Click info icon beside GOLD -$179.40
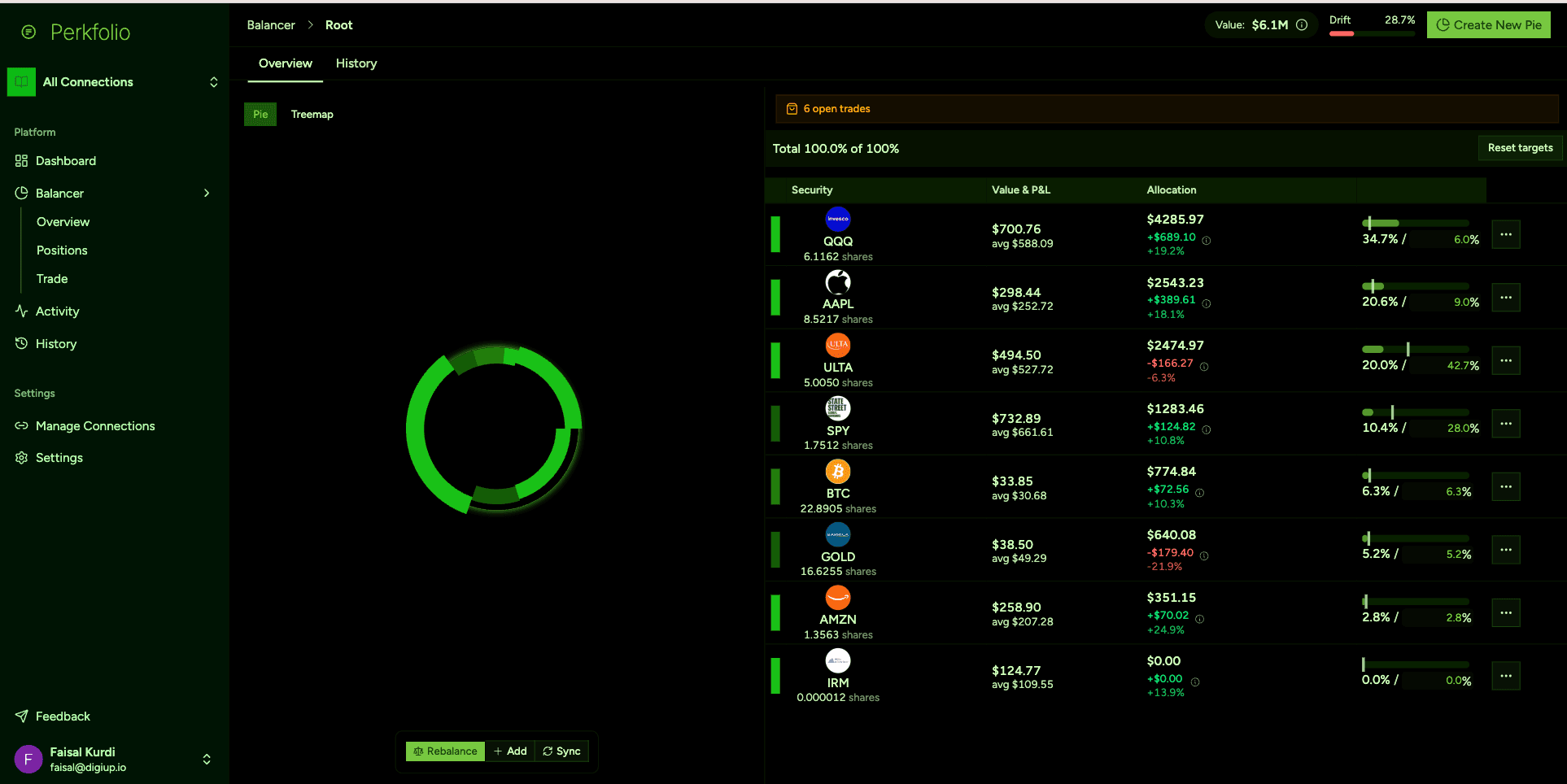This screenshot has height=784, width=1567. click(x=1204, y=556)
